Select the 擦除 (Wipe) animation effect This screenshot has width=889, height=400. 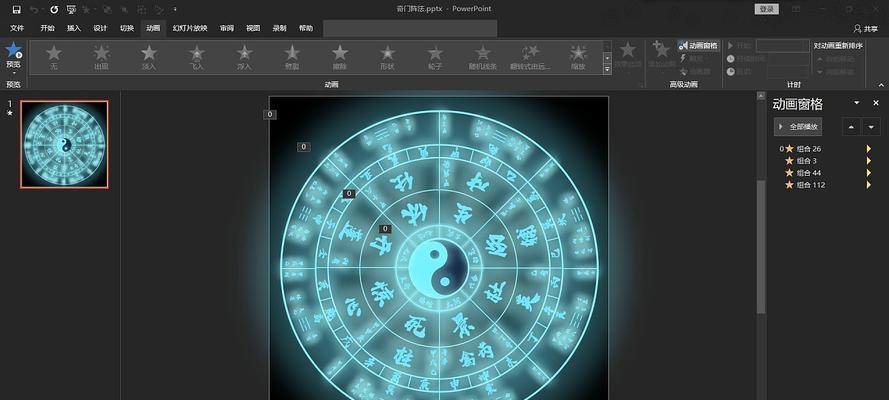click(340, 57)
